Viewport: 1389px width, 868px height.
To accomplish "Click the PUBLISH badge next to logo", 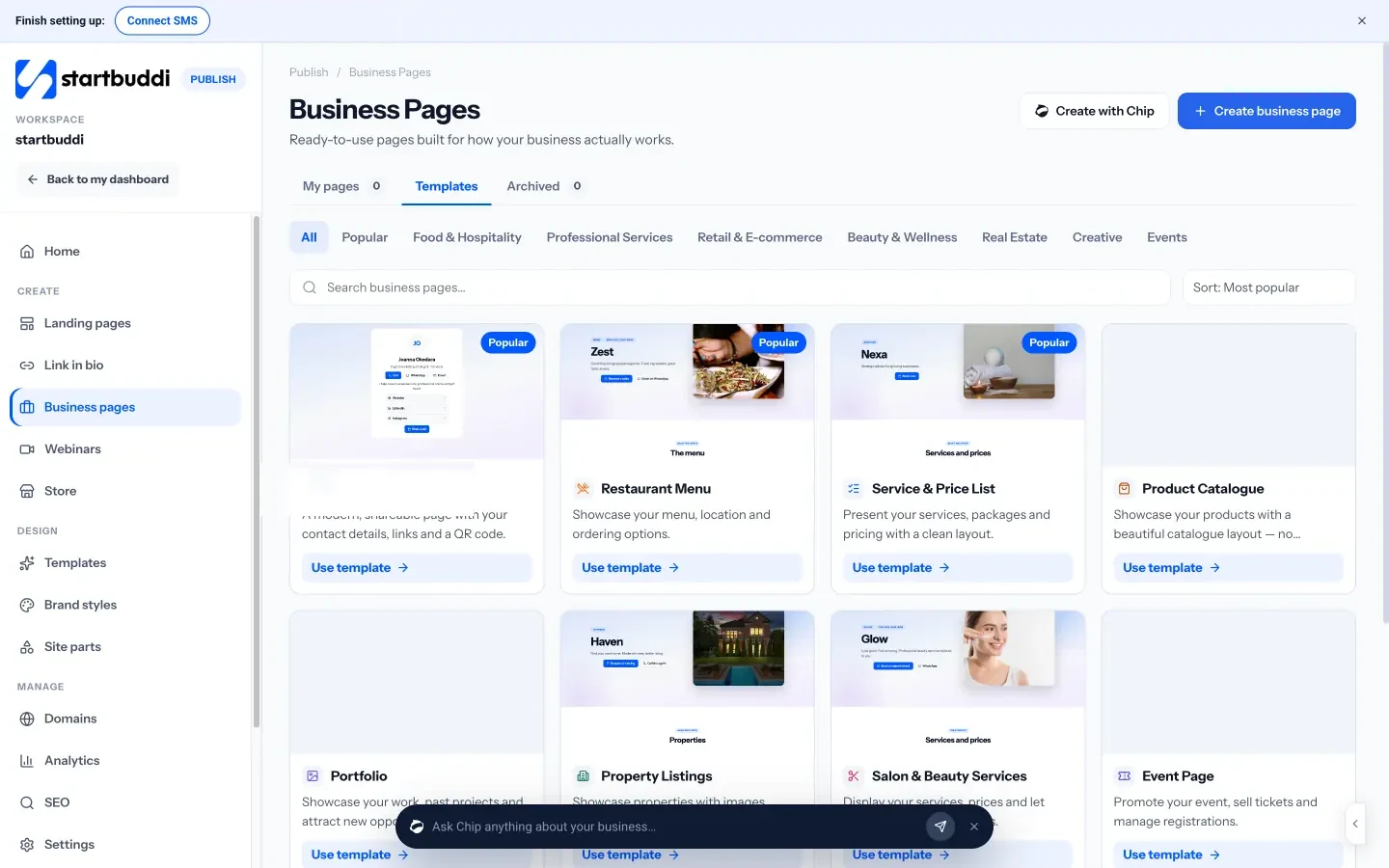I will coord(213,79).
